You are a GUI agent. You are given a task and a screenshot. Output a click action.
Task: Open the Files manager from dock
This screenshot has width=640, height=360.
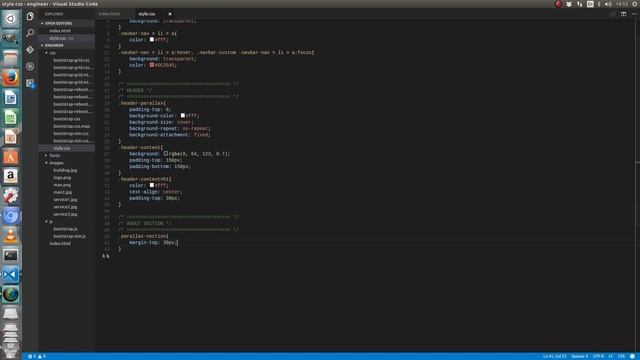(11, 58)
